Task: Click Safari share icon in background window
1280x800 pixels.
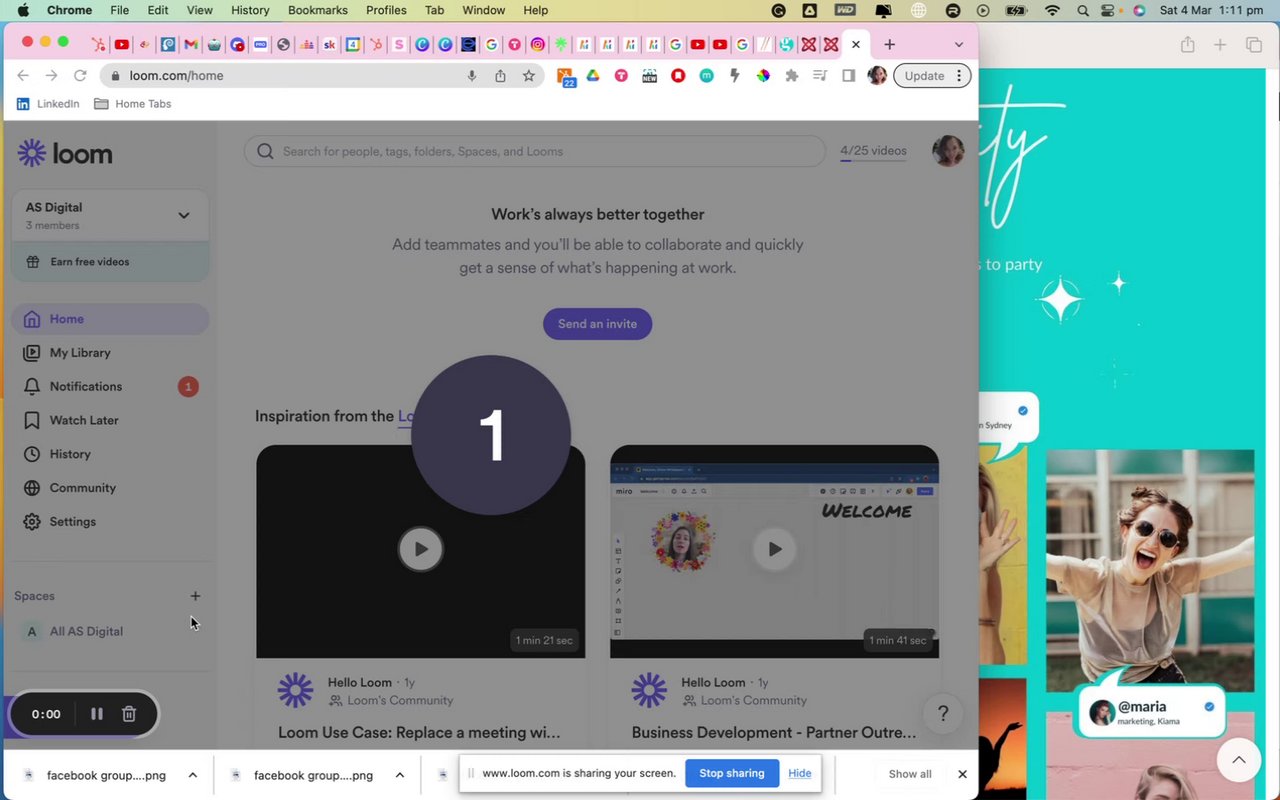Action: tap(1187, 45)
